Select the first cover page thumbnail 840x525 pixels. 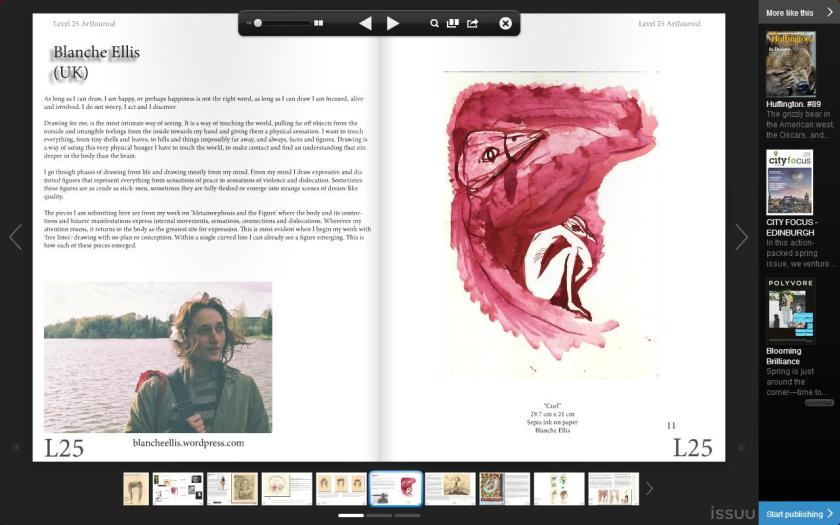(136, 489)
